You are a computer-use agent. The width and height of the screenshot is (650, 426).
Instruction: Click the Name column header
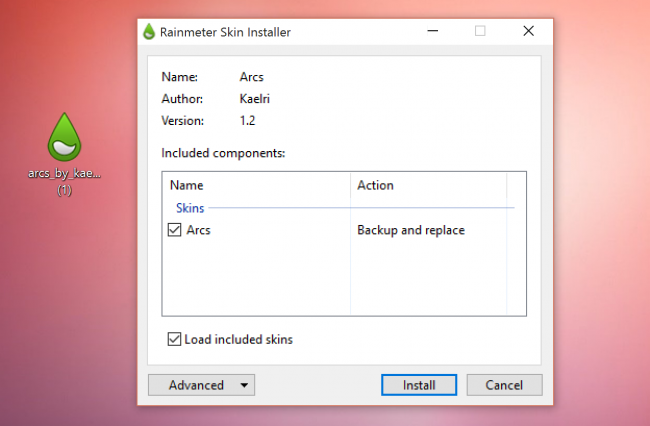[257, 185]
